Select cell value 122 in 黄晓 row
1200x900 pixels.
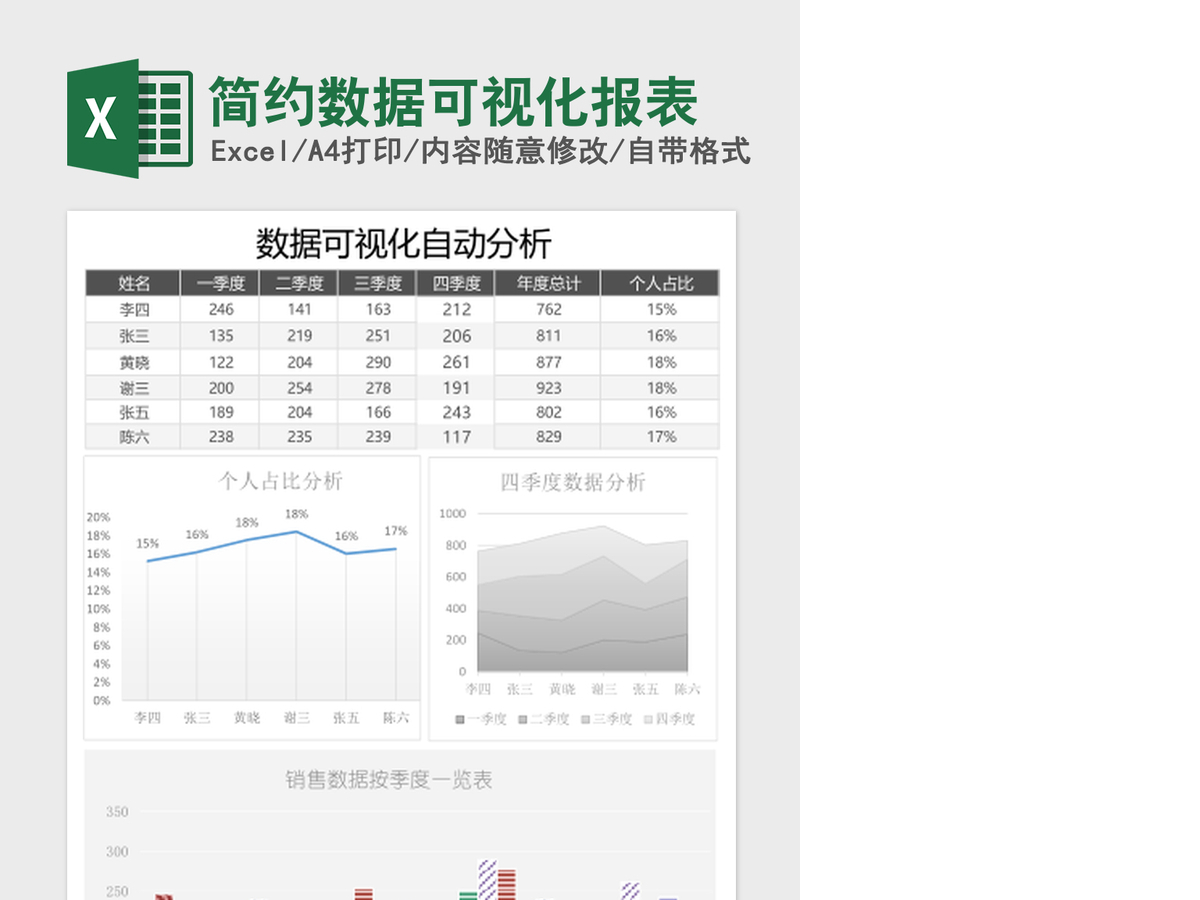[x=221, y=362]
